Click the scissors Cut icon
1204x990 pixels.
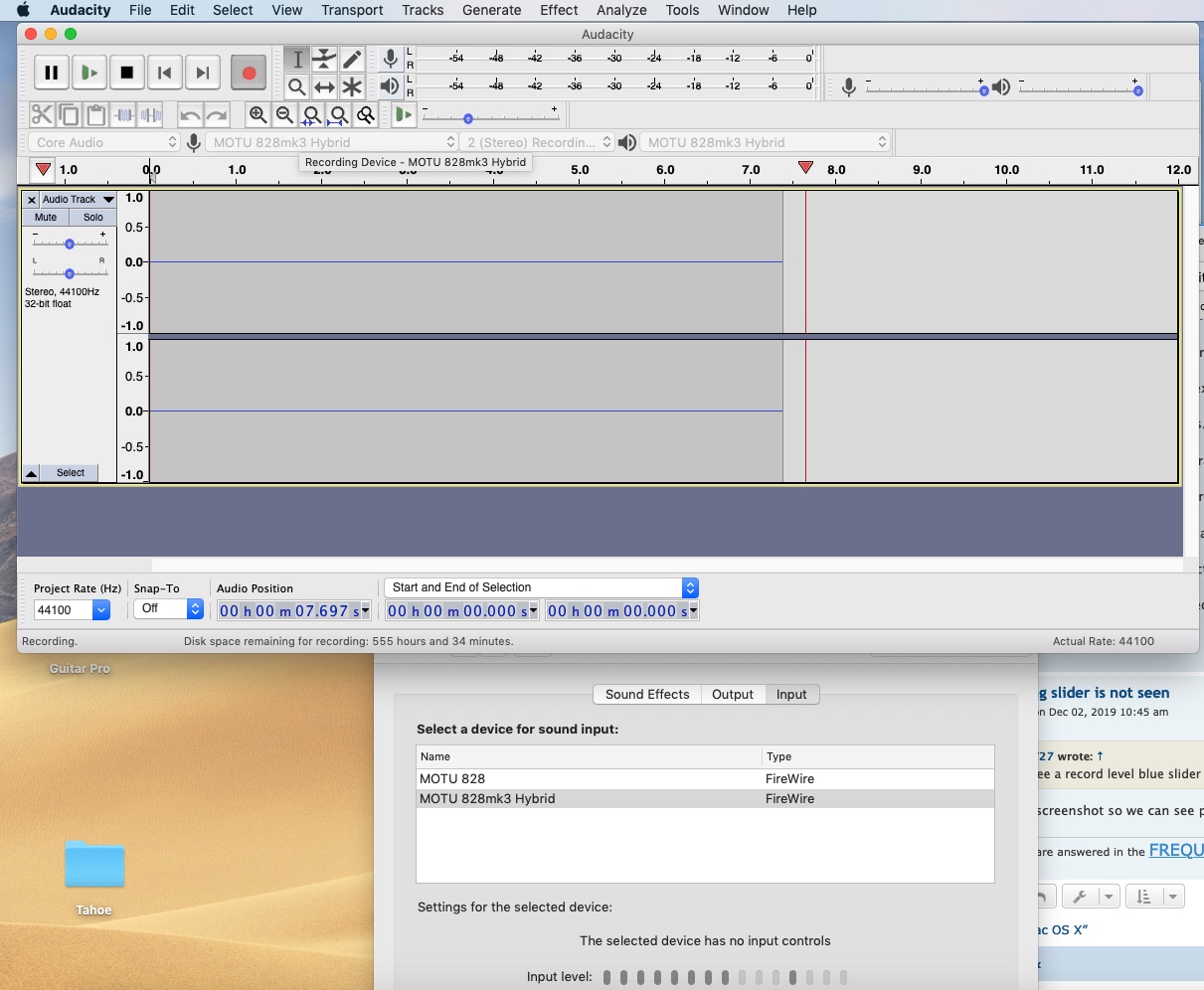42,115
